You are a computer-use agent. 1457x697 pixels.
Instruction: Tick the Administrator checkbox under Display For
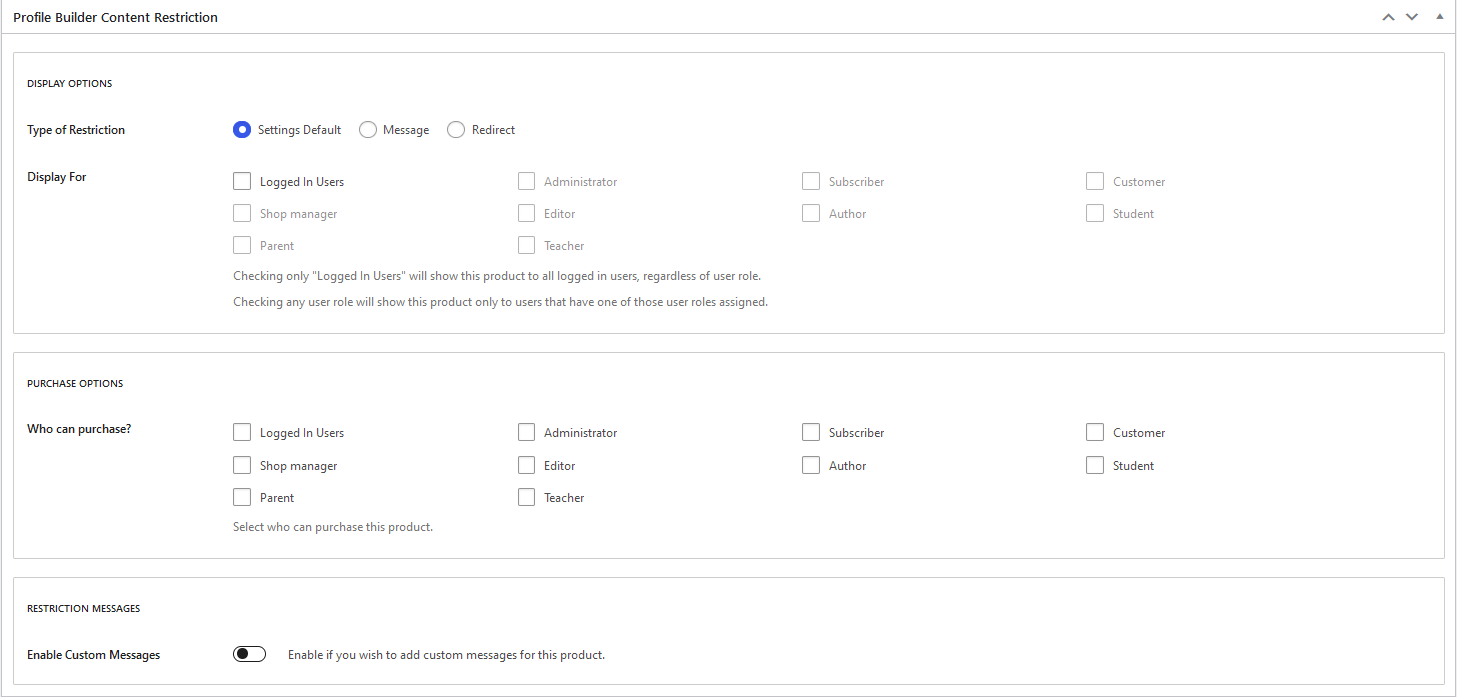(x=526, y=182)
